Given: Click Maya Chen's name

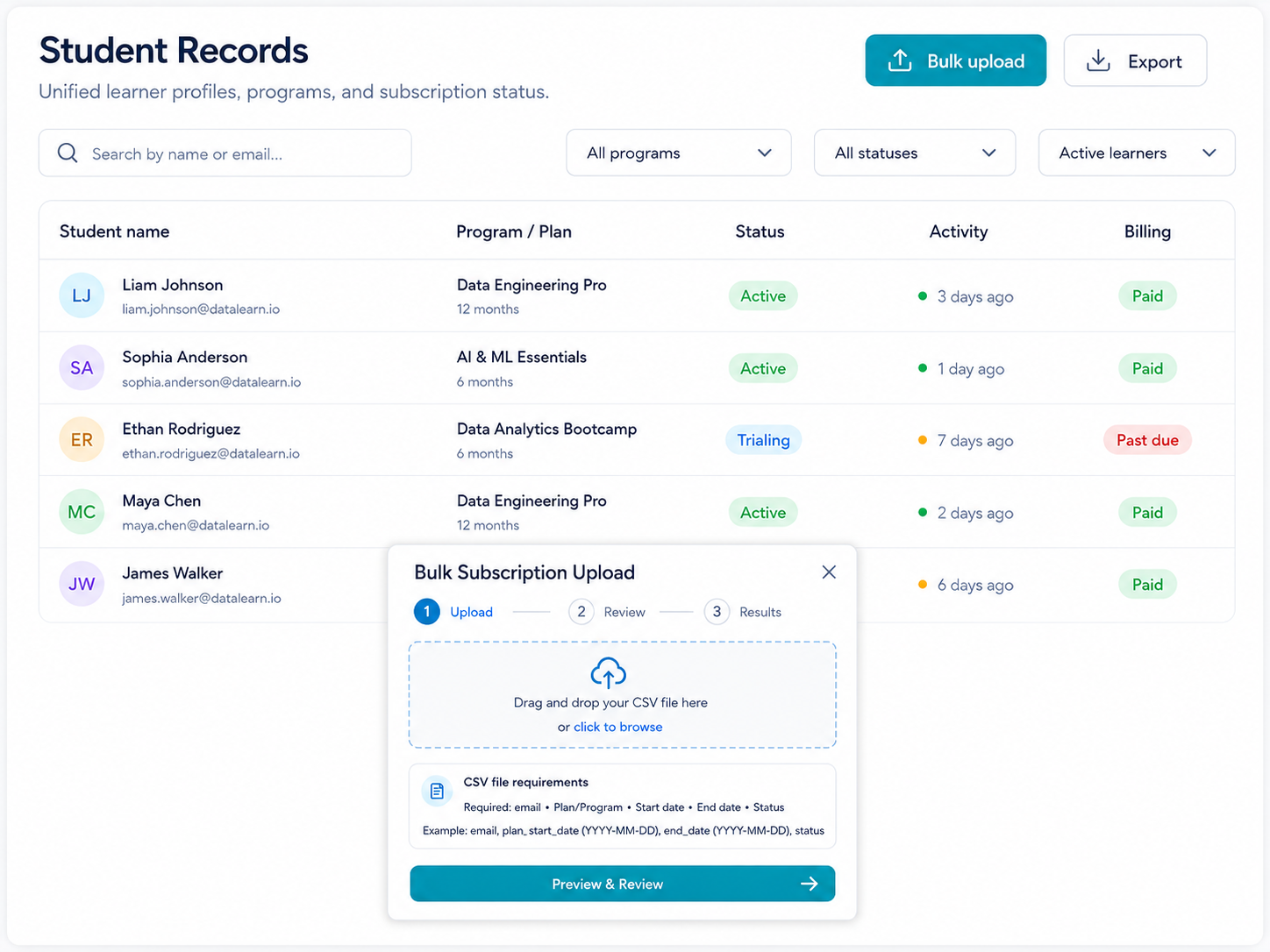Looking at the screenshot, I should [x=161, y=501].
